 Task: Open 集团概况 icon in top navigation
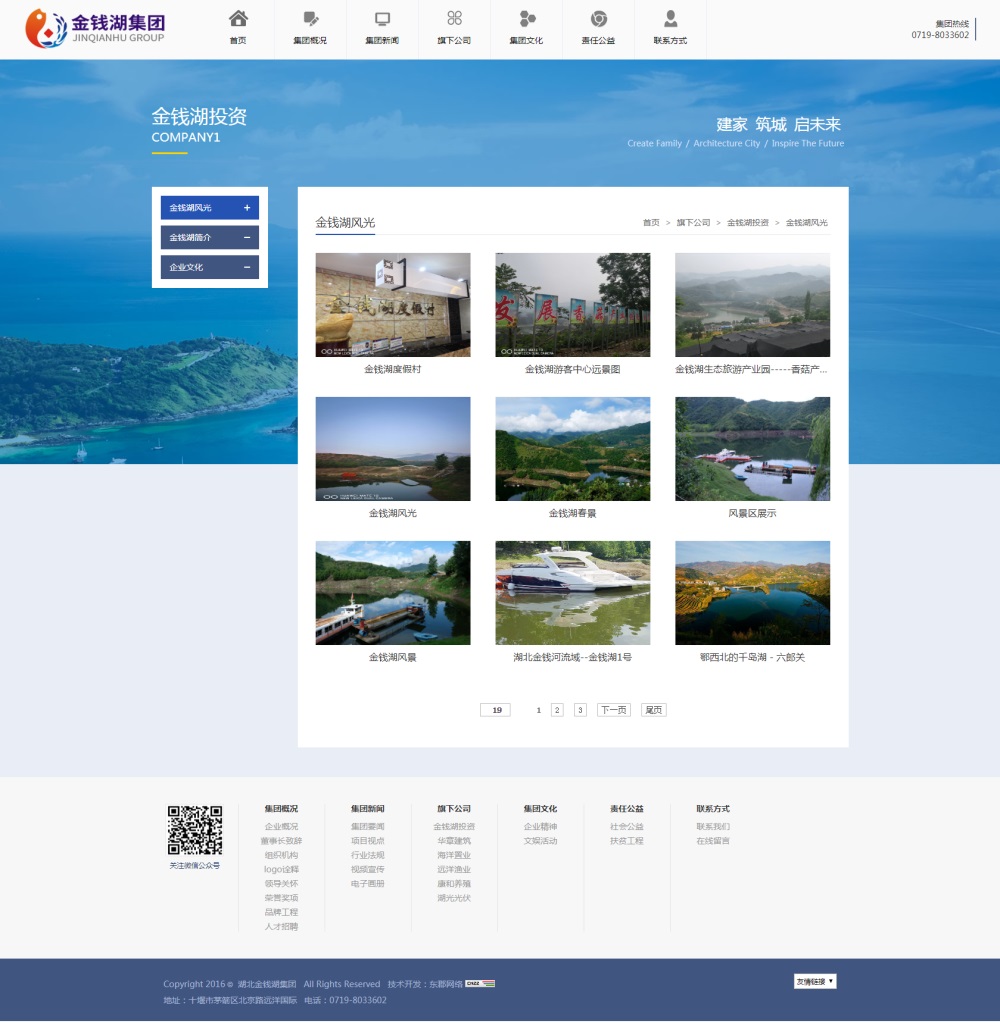click(x=310, y=18)
